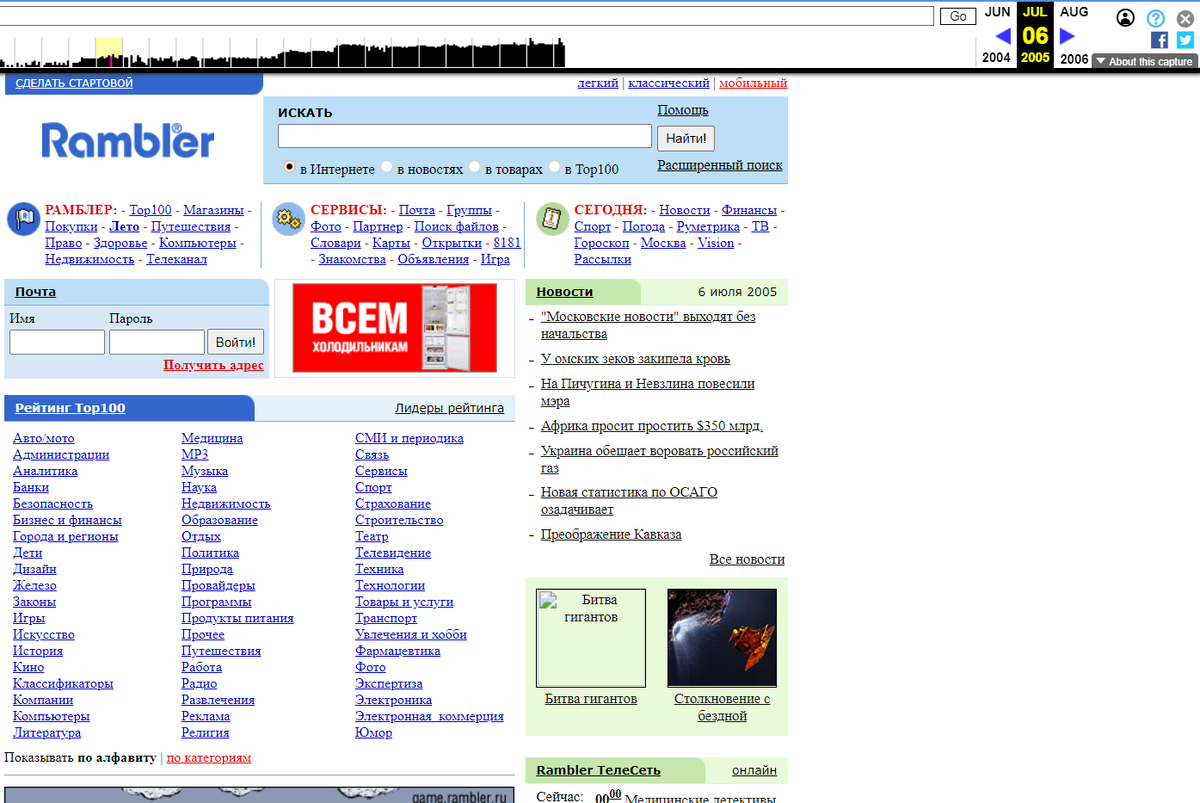Select AUG month in Wayback toolbar
Screen dimensions: 1200x803
pyautogui.click(x=1074, y=12)
